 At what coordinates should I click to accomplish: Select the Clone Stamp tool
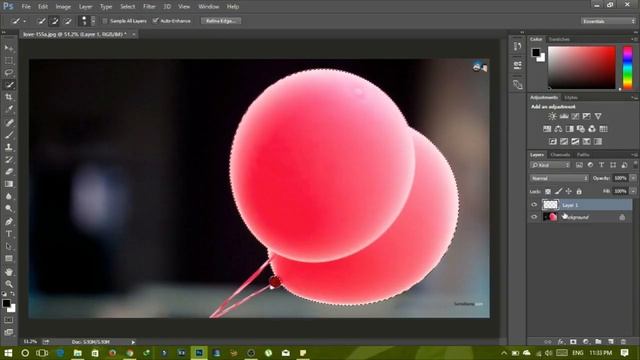[x=9, y=147]
